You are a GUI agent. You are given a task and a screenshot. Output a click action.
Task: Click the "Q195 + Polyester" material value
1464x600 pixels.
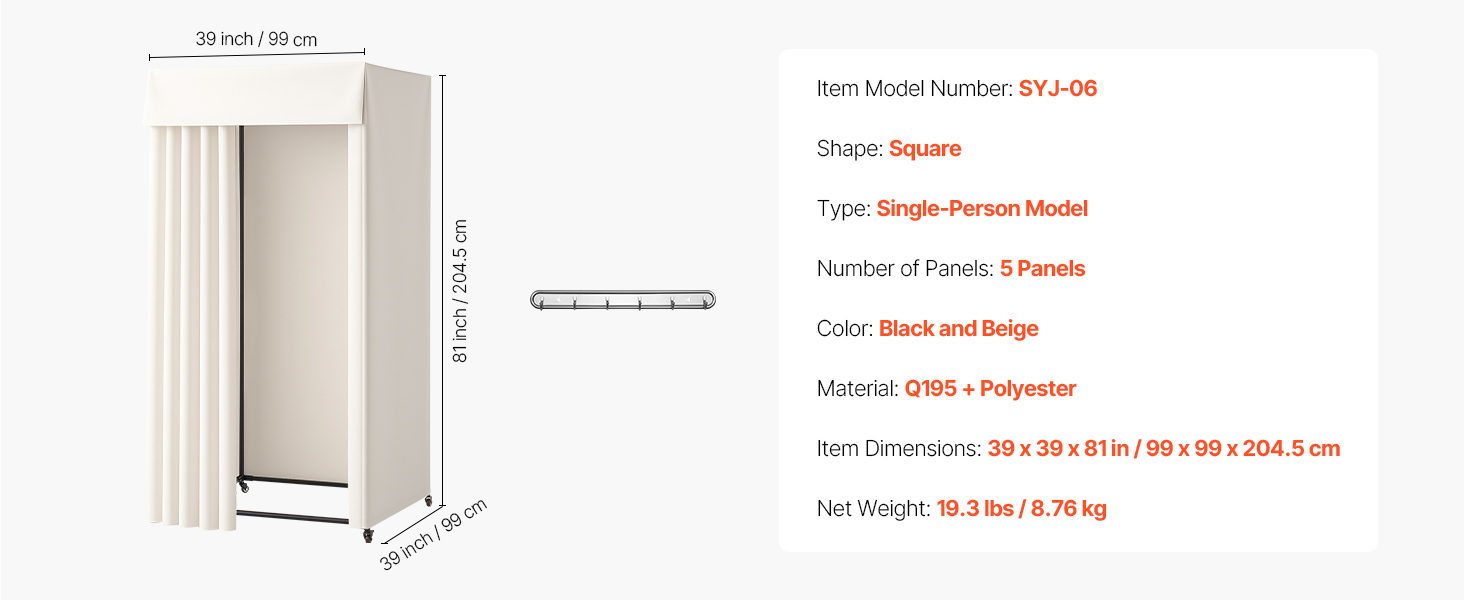coord(990,389)
